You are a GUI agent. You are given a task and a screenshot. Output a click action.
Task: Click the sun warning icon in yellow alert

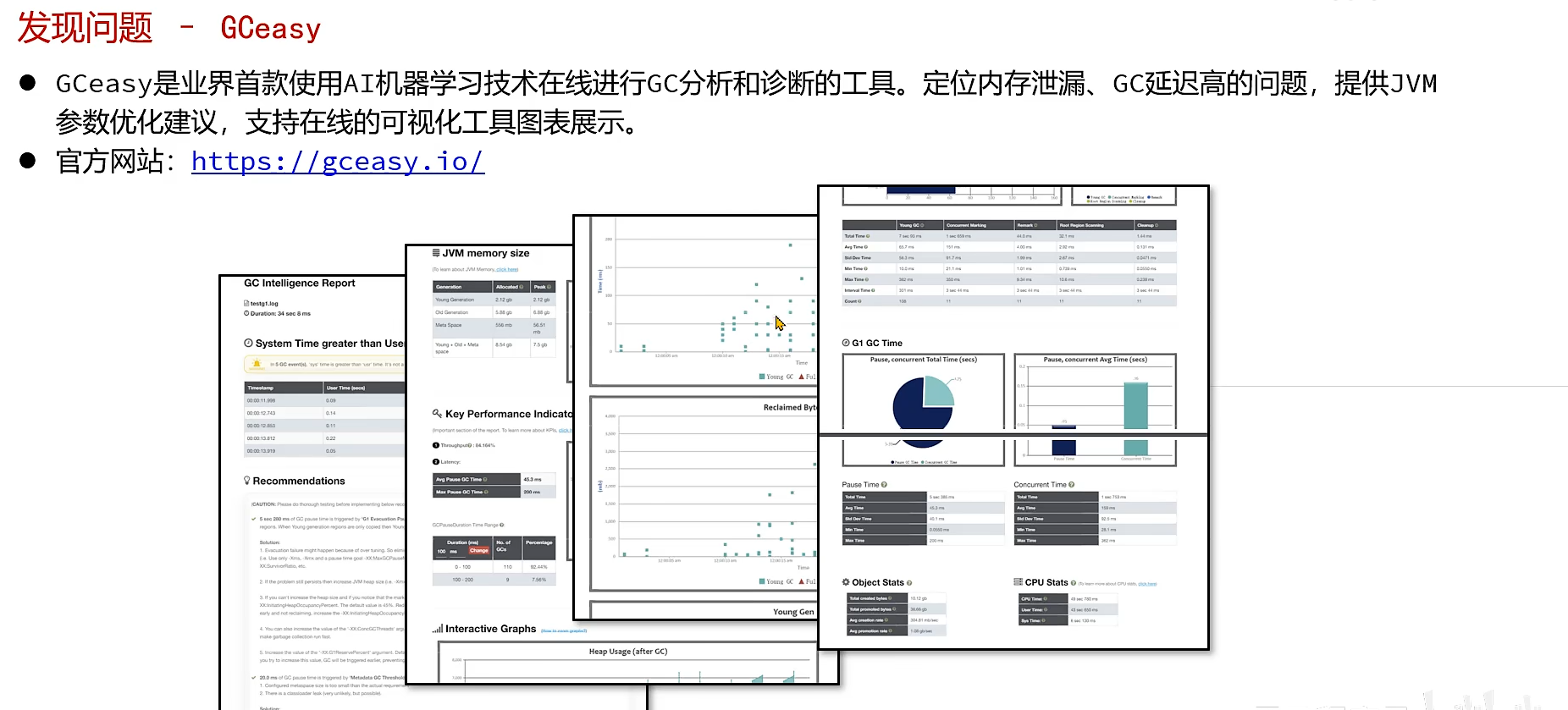pyautogui.click(x=257, y=364)
